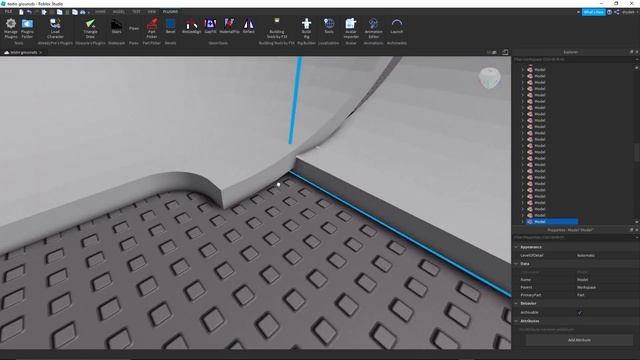Open the Avatar Importer
This screenshot has width=640, height=360.
point(351,29)
